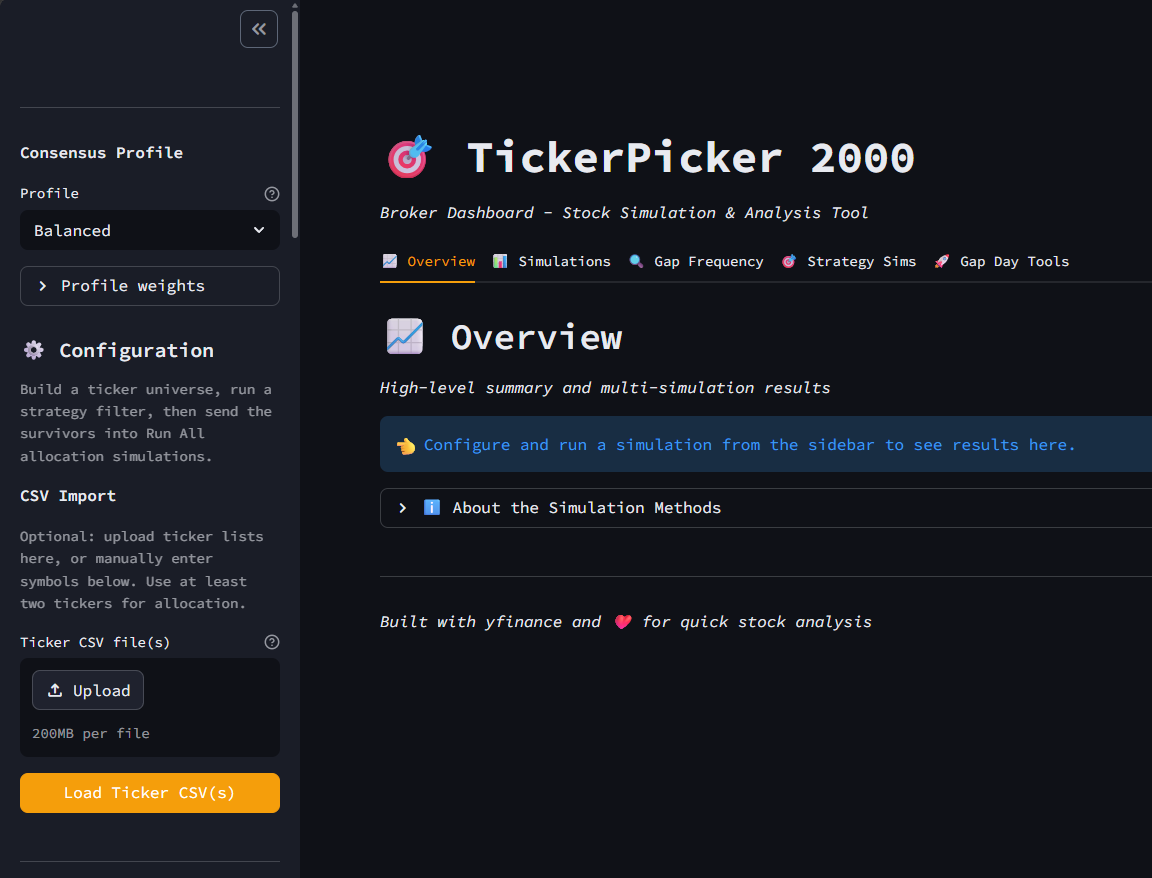Click the heart icon in footer

tap(623, 622)
